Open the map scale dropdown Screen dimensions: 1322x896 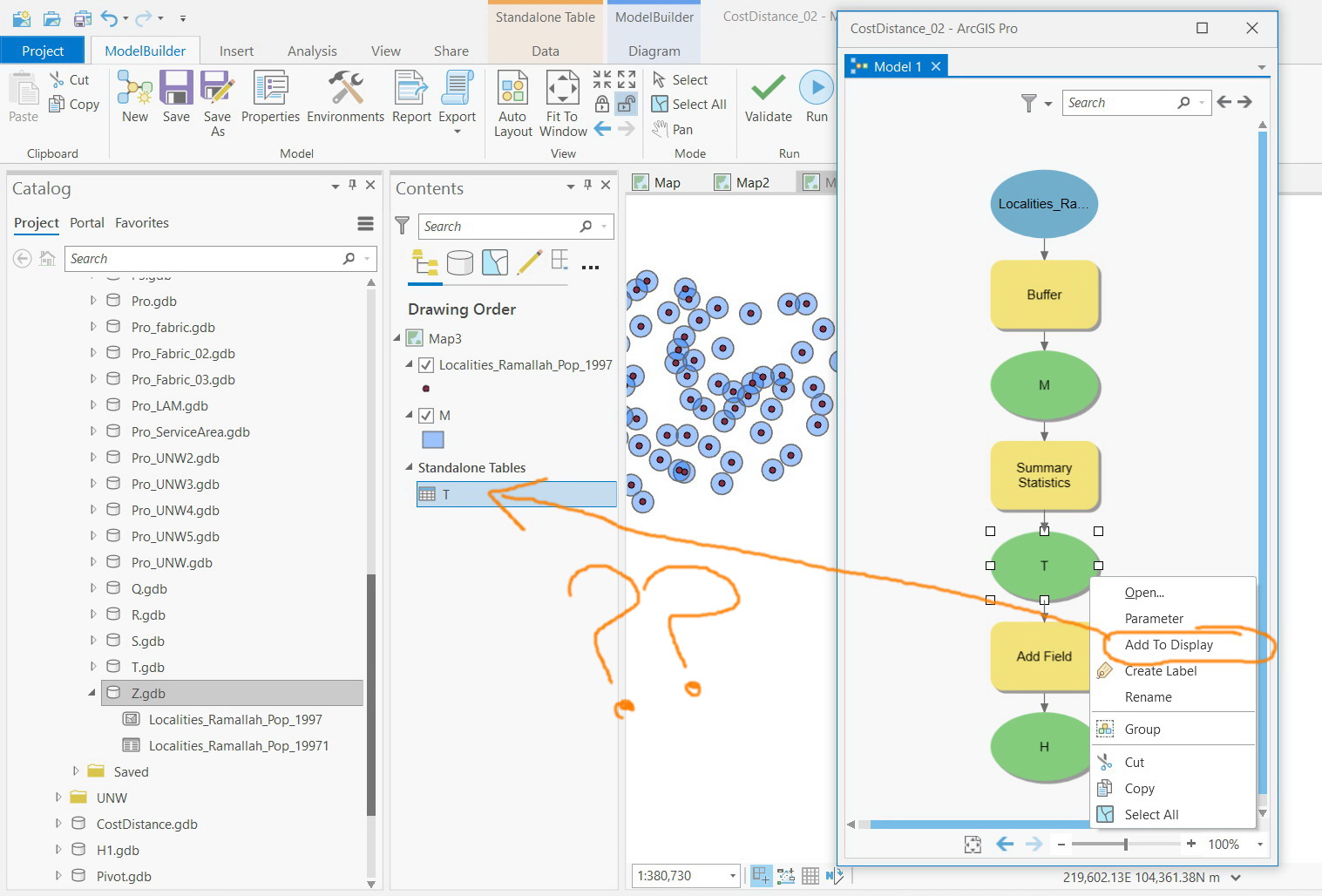pyautogui.click(x=733, y=875)
